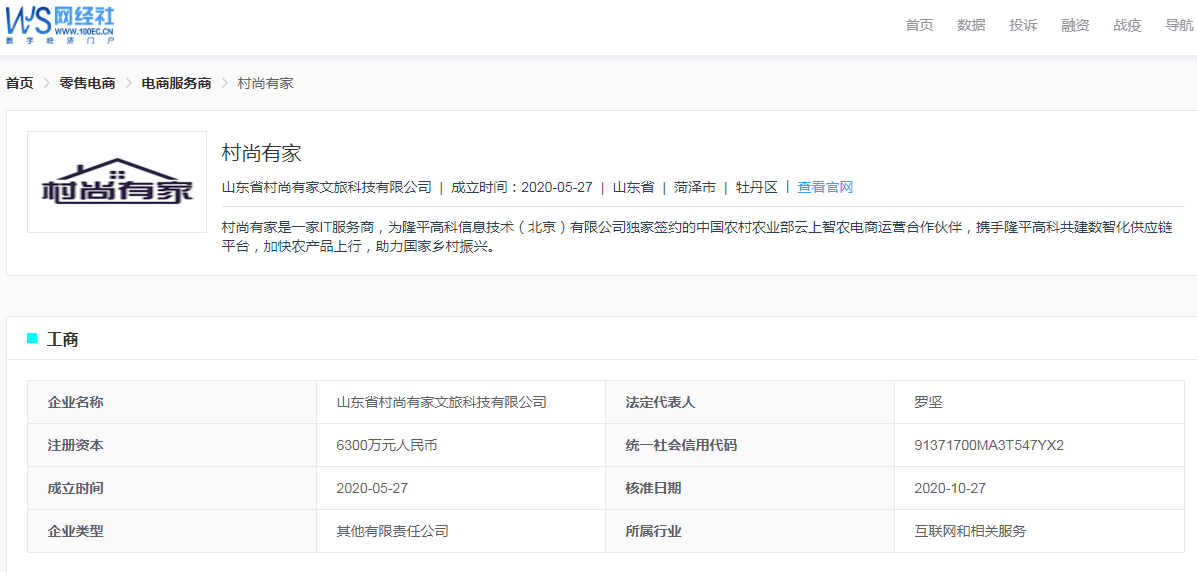This screenshot has height=572, width=1197.
Task: Click the 所属行业 label cell
Action: tap(750, 531)
